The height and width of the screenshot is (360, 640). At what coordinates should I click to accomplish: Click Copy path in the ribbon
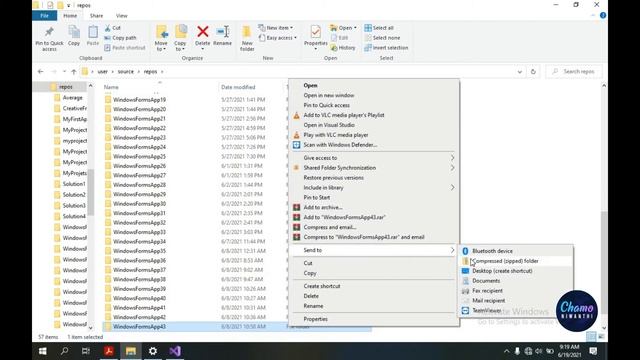(x=120, y=38)
